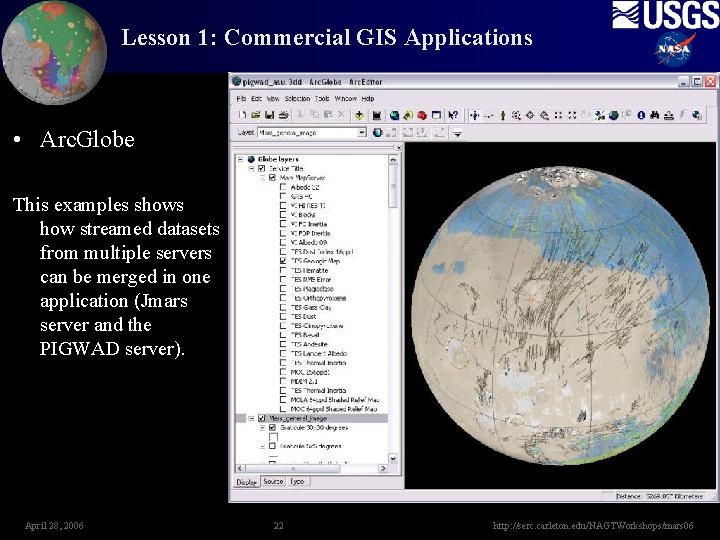
Task: Collapse the Globe layers tree node
Action: click(x=240, y=159)
